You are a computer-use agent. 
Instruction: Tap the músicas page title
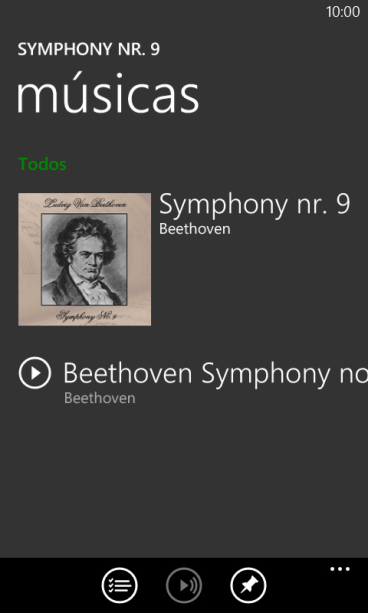point(108,96)
